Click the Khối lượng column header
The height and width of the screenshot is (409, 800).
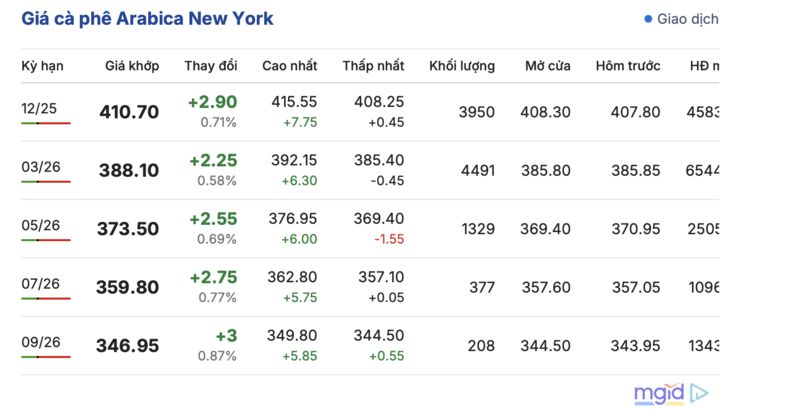pos(462,66)
